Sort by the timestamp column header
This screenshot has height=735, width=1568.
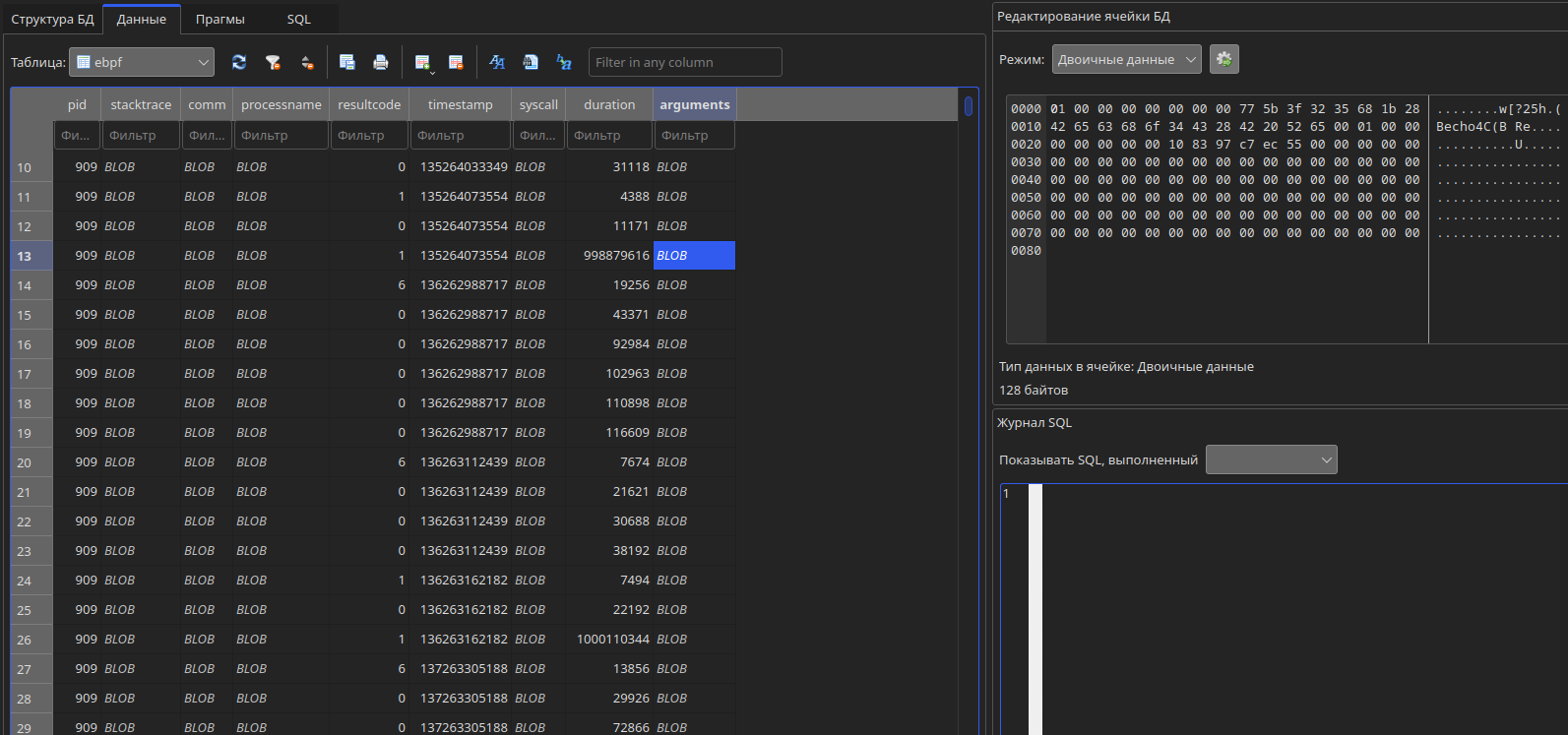[x=461, y=104]
